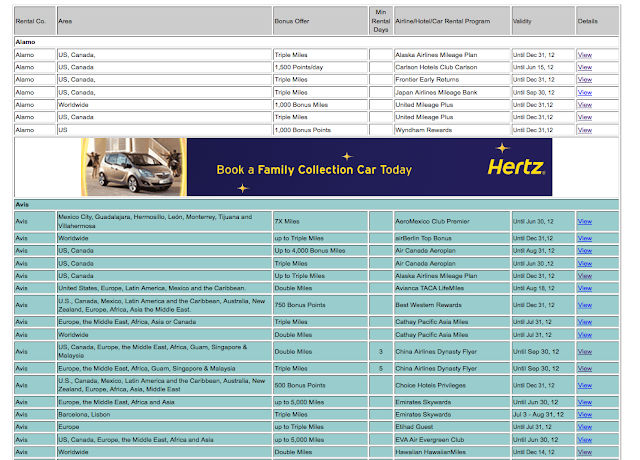Click the min rental days value 5

click(381, 368)
